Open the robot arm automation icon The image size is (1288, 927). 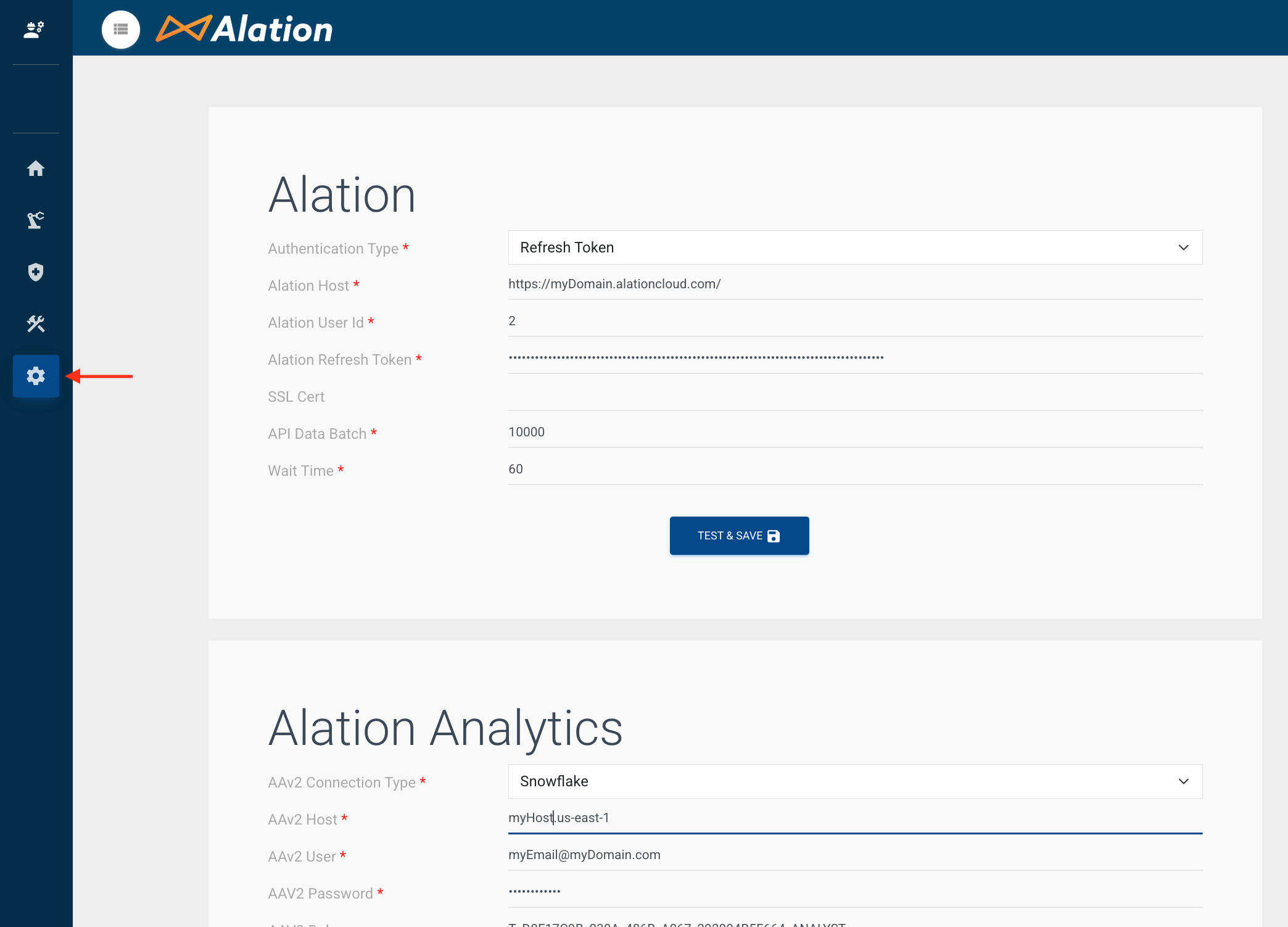pyautogui.click(x=36, y=220)
